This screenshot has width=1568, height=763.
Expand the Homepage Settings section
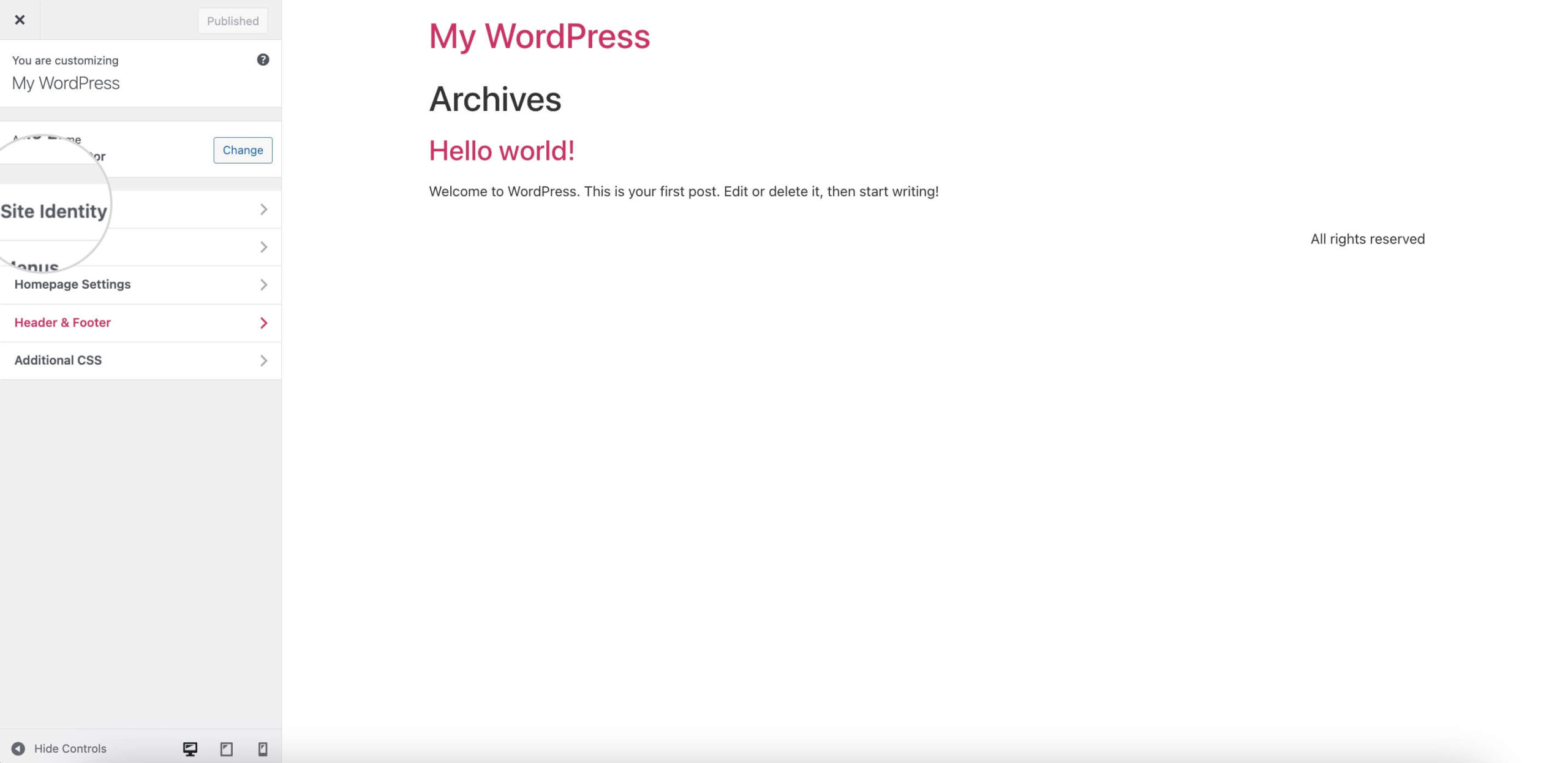[x=140, y=284]
